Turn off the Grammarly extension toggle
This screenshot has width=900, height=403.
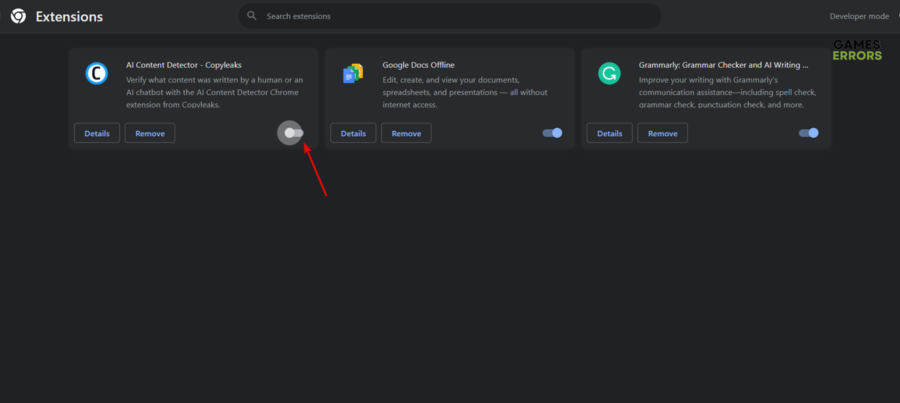(x=808, y=133)
